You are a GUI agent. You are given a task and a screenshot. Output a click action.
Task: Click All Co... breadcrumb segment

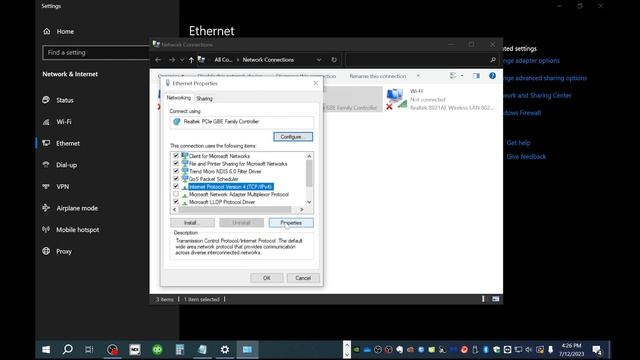click(223, 60)
